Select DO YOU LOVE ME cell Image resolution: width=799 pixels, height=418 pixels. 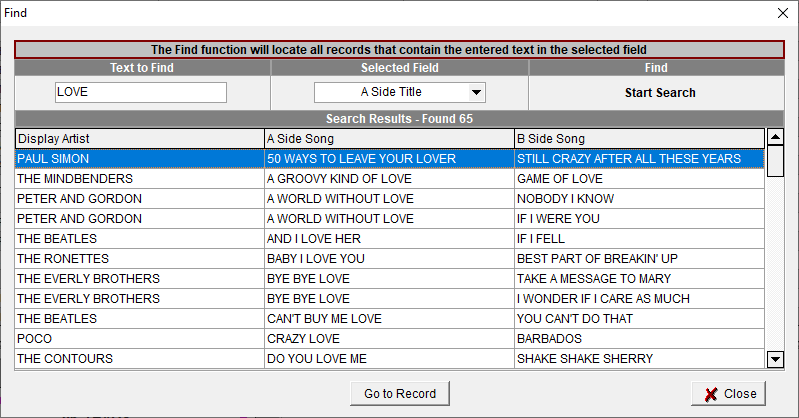point(390,358)
